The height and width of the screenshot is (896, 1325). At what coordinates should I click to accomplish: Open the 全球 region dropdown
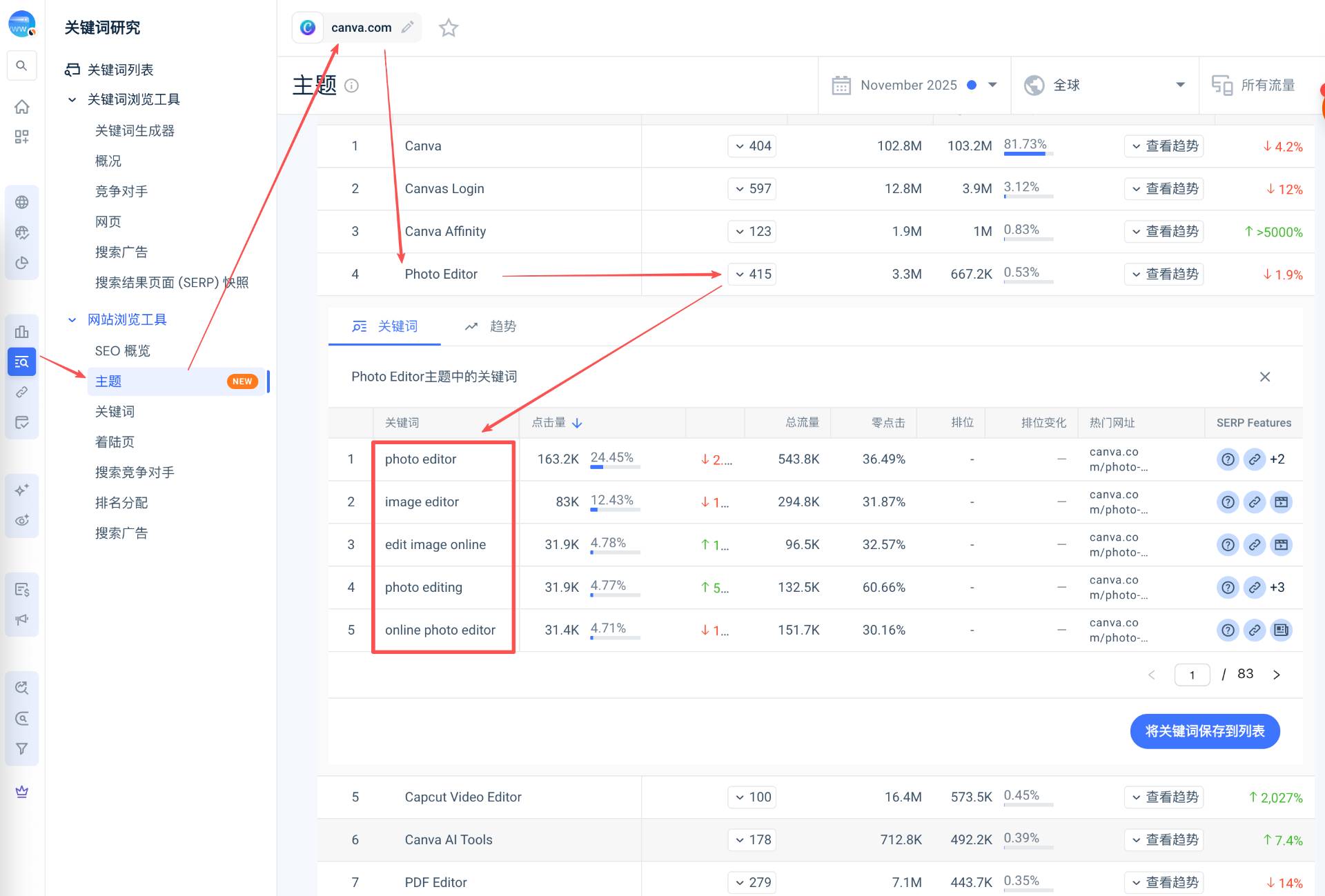pos(1104,85)
